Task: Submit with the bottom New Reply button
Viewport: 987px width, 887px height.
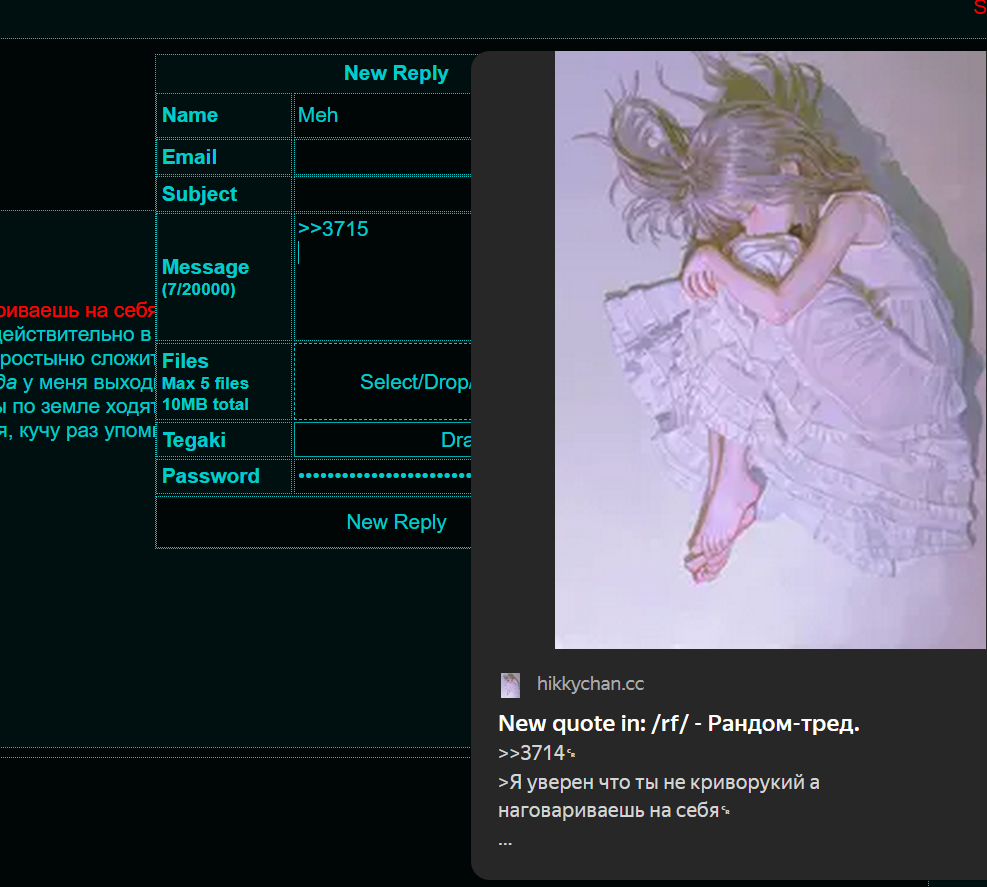Action: [x=396, y=522]
